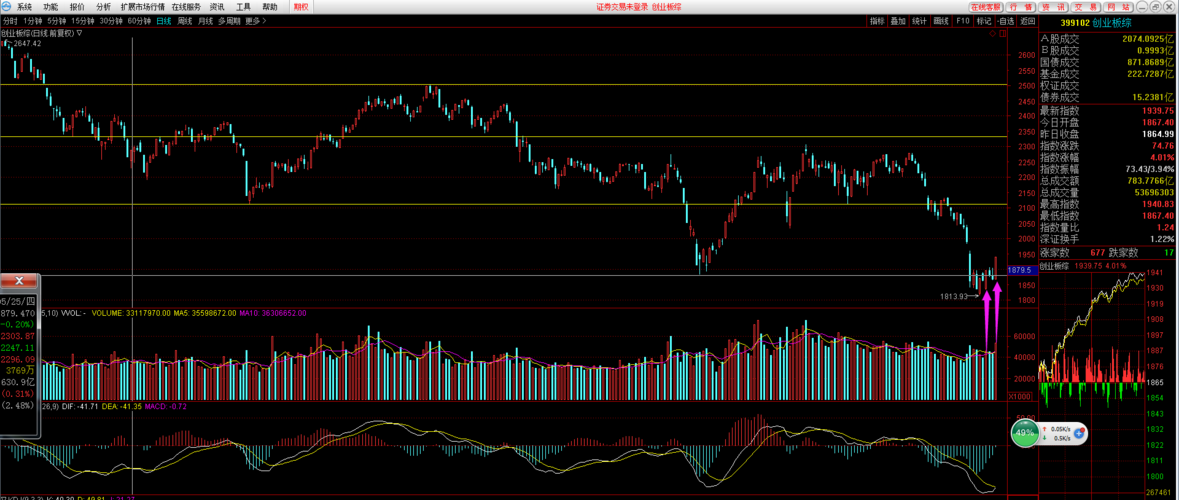Click the yellow 2100 horizontal level line
The width and height of the screenshot is (1179, 500).
pyautogui.click(x=500, y=205)
